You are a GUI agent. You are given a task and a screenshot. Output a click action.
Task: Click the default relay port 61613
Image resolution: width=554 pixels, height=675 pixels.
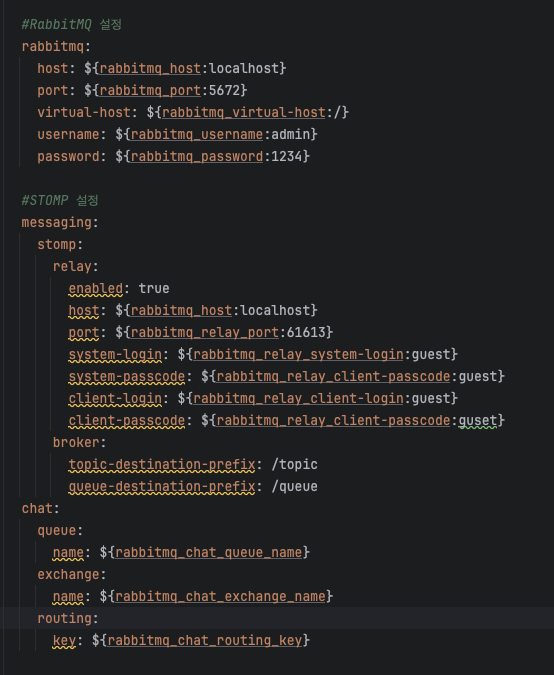point(306,332)
